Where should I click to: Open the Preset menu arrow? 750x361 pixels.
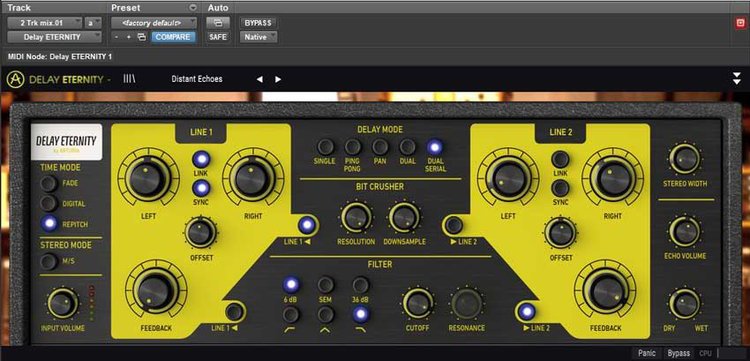[x=193, y=8]
